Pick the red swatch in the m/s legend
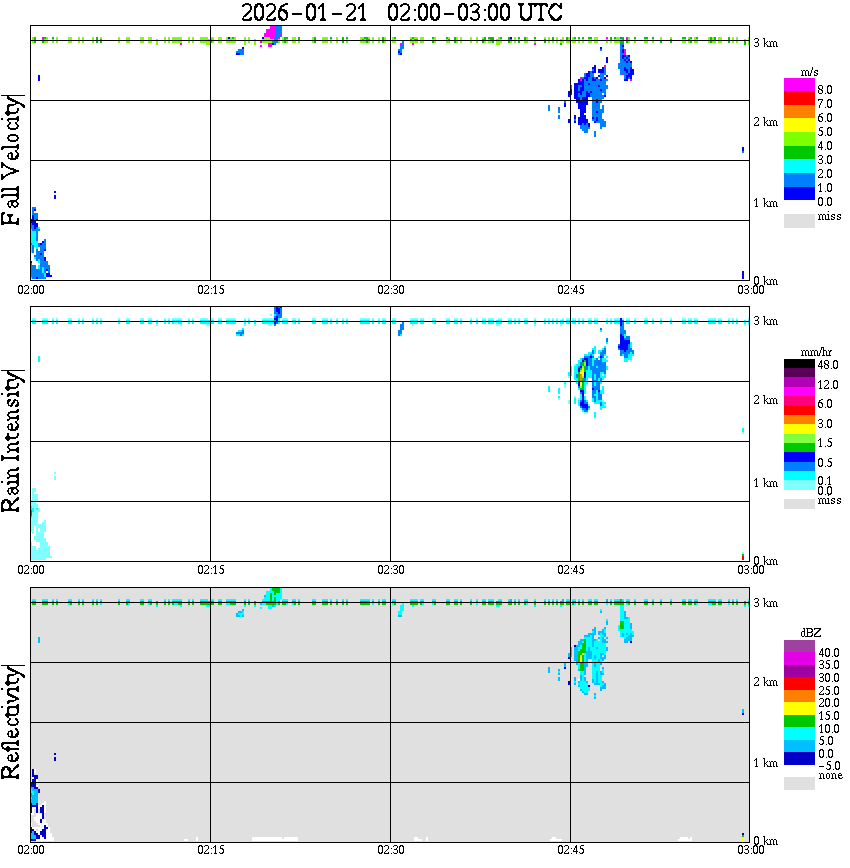This screenshot has height=868, width=850. click(799, 97)
